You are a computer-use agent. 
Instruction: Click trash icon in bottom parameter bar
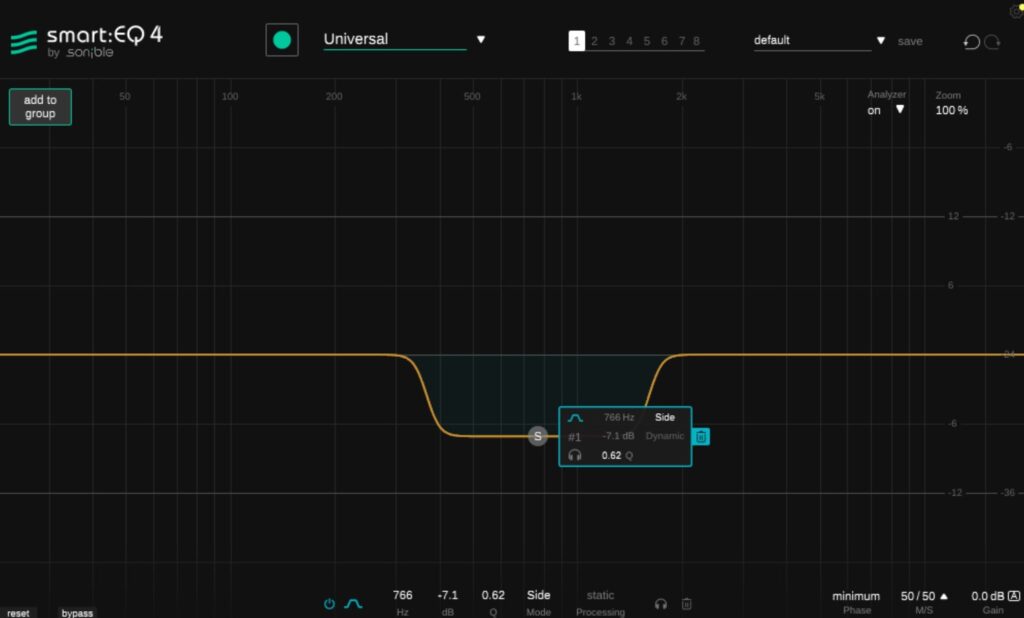point(687,604)
